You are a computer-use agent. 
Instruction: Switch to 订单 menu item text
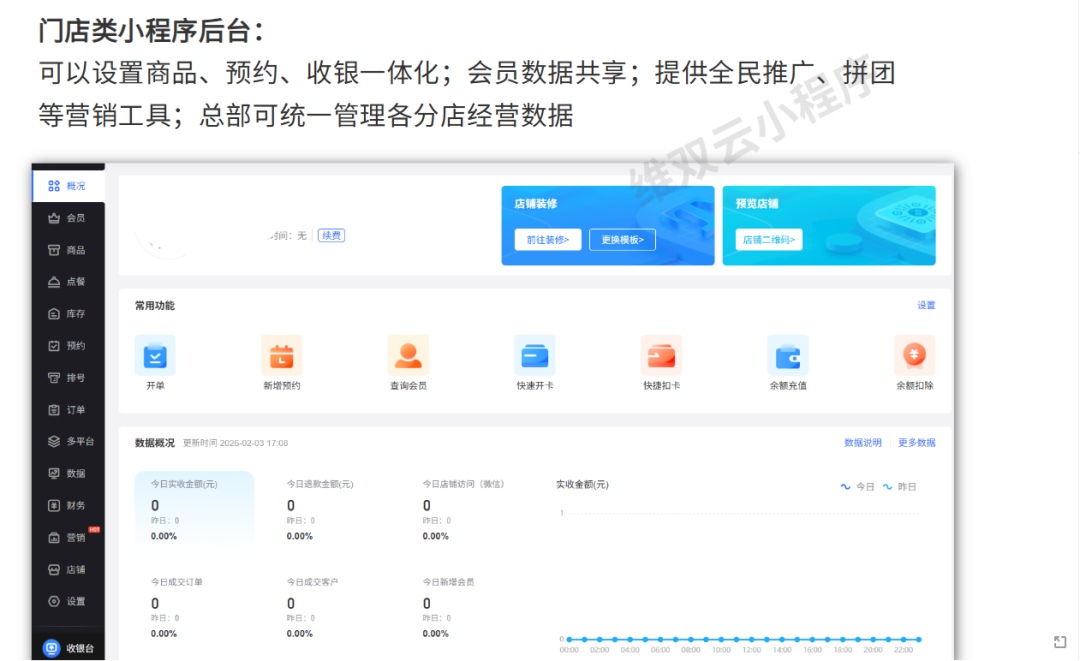click(76, 410)
